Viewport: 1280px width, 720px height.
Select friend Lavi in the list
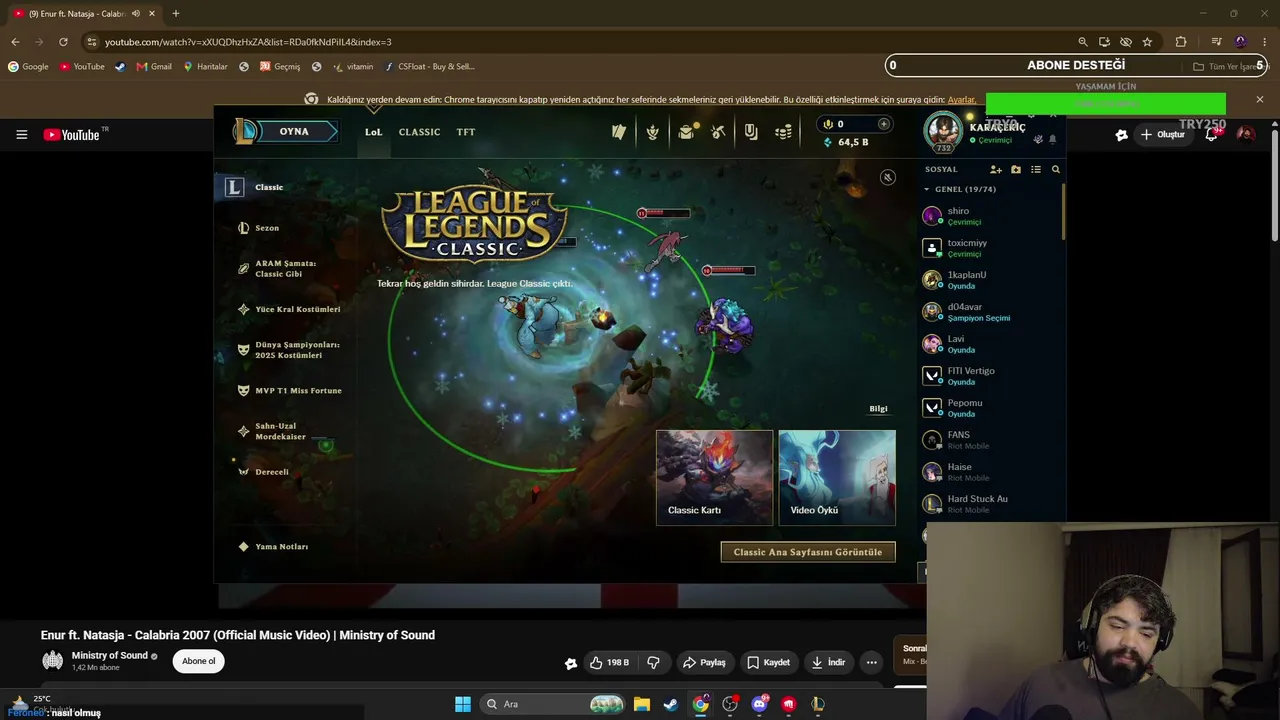pos(990,344)
